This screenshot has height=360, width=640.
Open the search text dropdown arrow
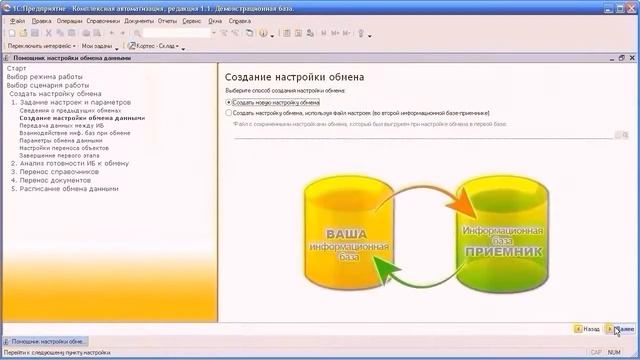tap(214, 33)
